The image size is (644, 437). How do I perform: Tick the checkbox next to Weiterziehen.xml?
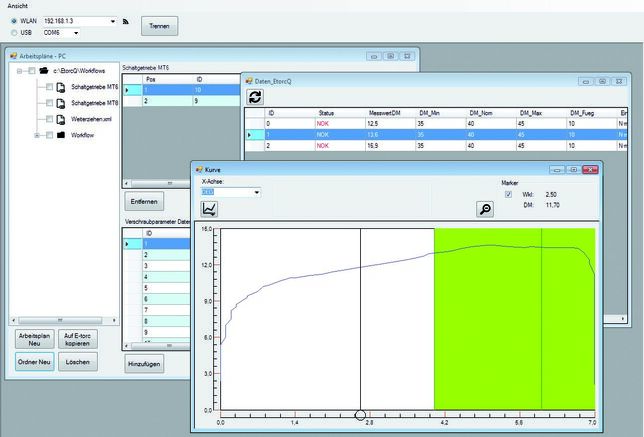pos(48,117)
